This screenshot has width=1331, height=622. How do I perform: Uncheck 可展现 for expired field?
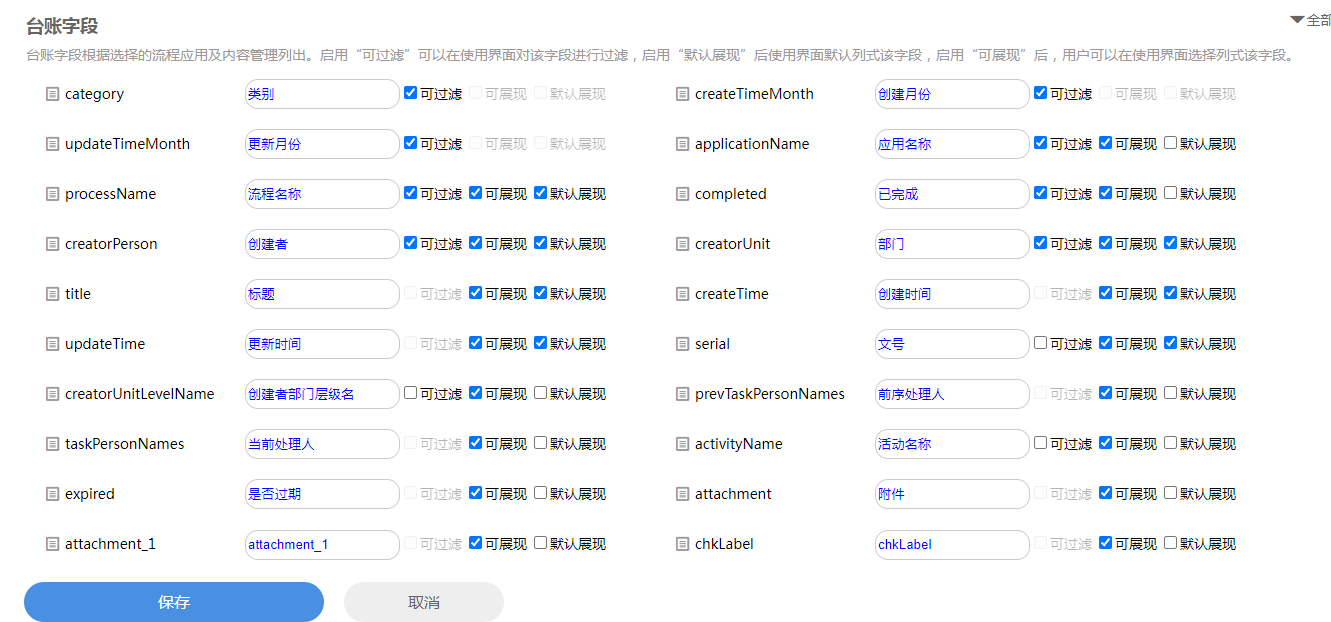tap(476, 493)
